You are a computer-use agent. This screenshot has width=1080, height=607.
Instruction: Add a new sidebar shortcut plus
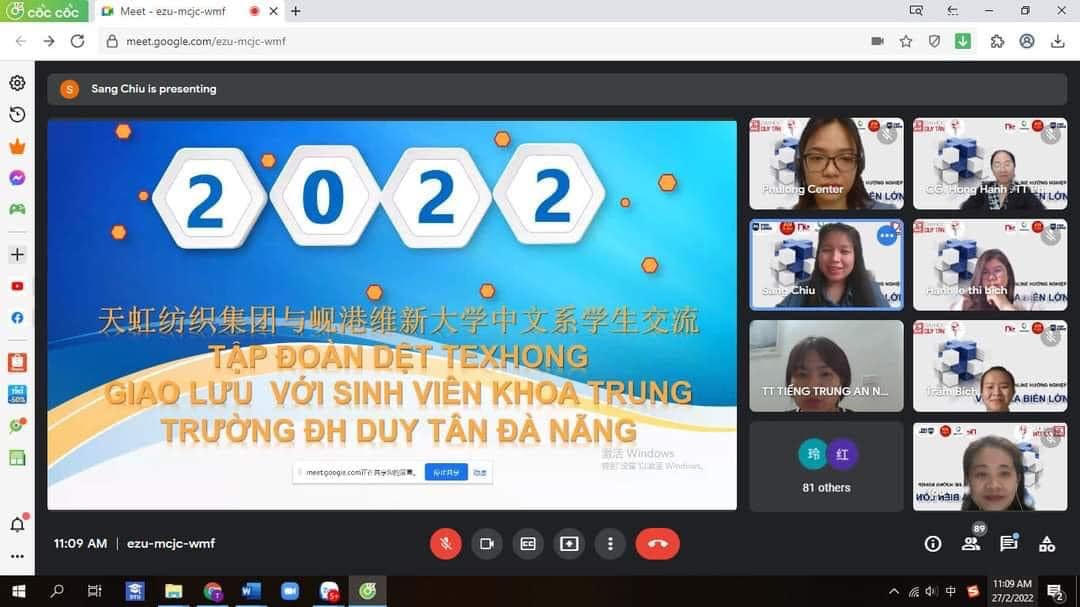(x=17, y=254)
